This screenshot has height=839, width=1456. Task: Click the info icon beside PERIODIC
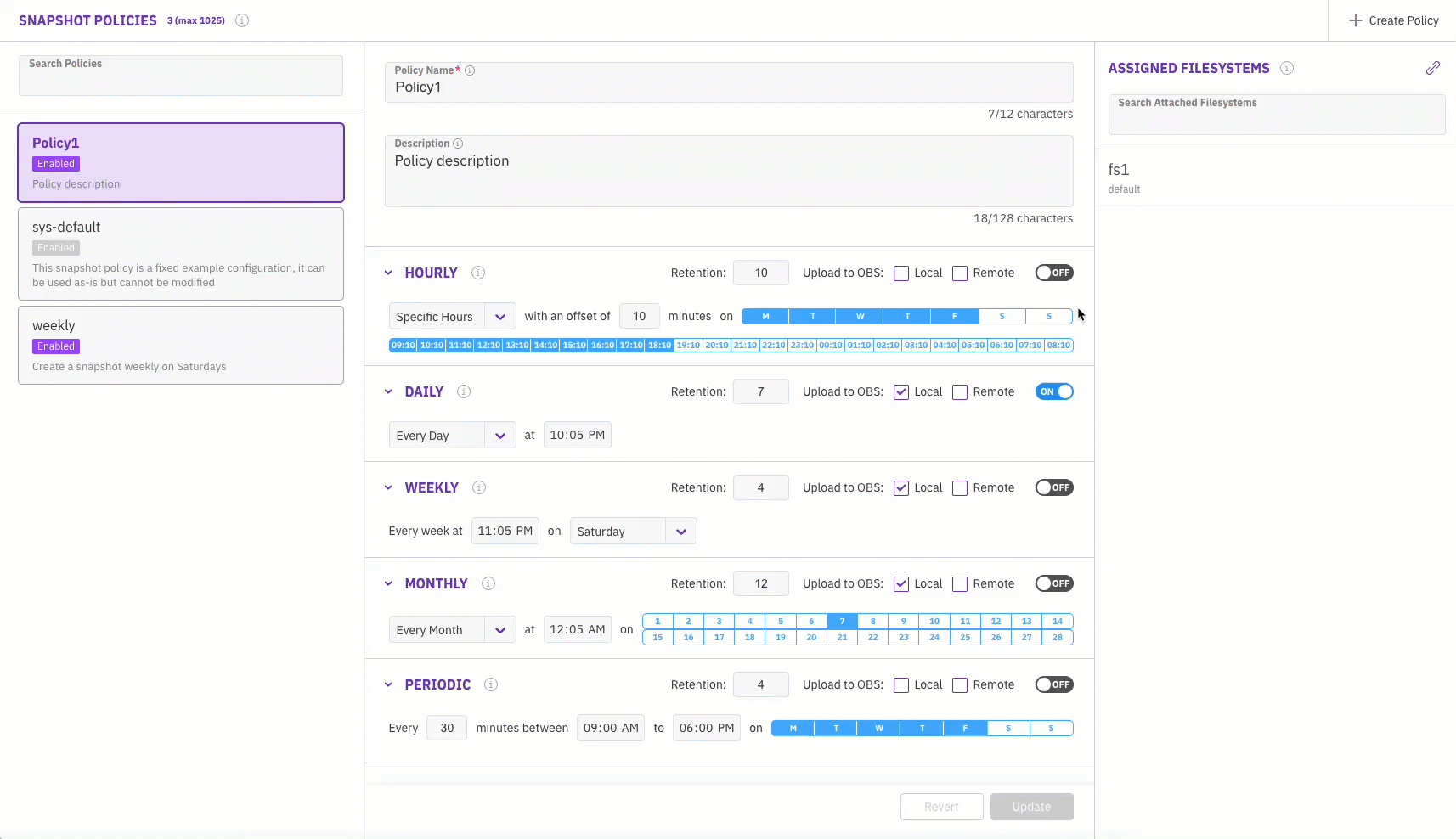[491, 684]
